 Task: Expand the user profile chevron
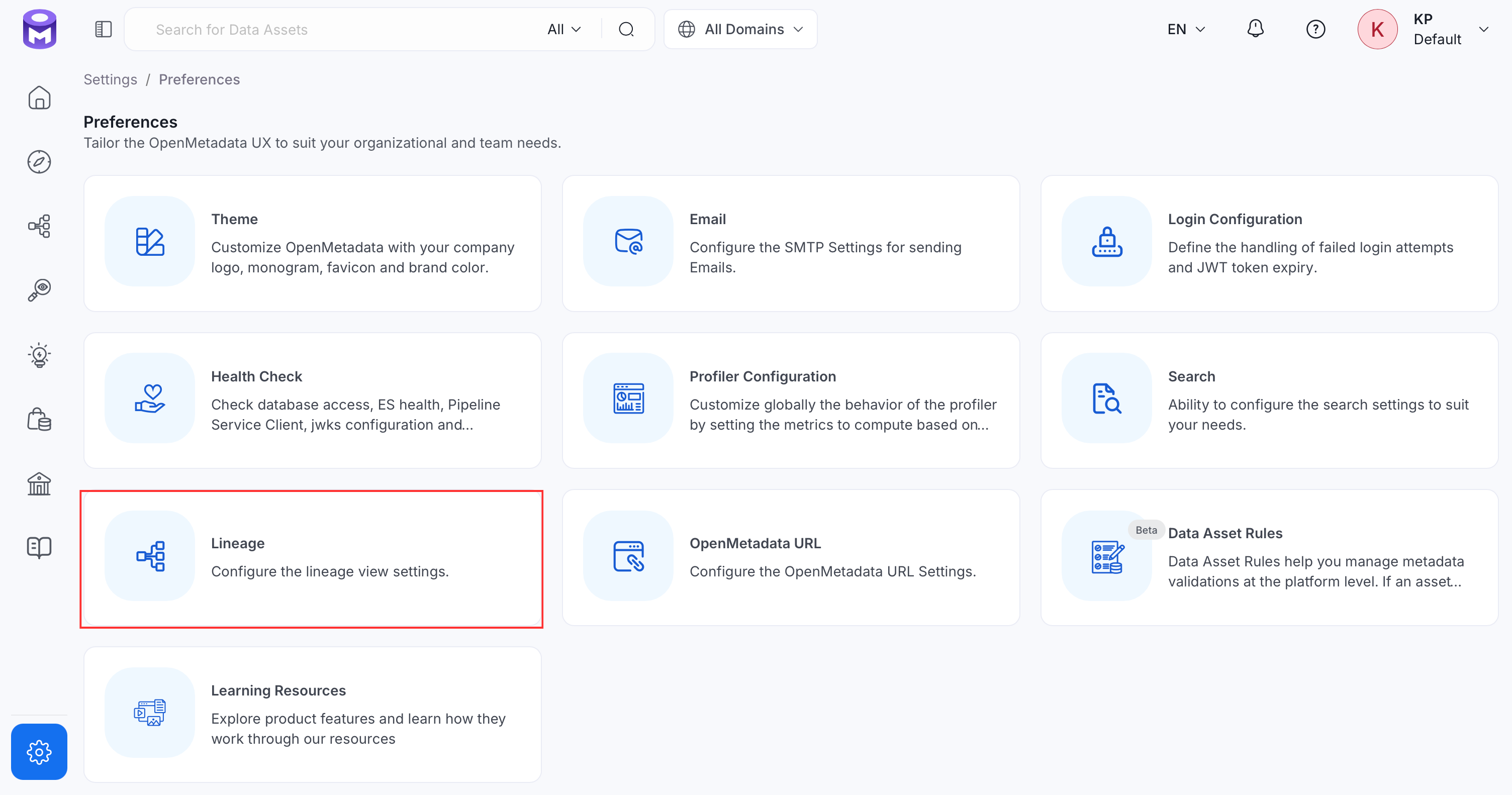coord(1484,29)
